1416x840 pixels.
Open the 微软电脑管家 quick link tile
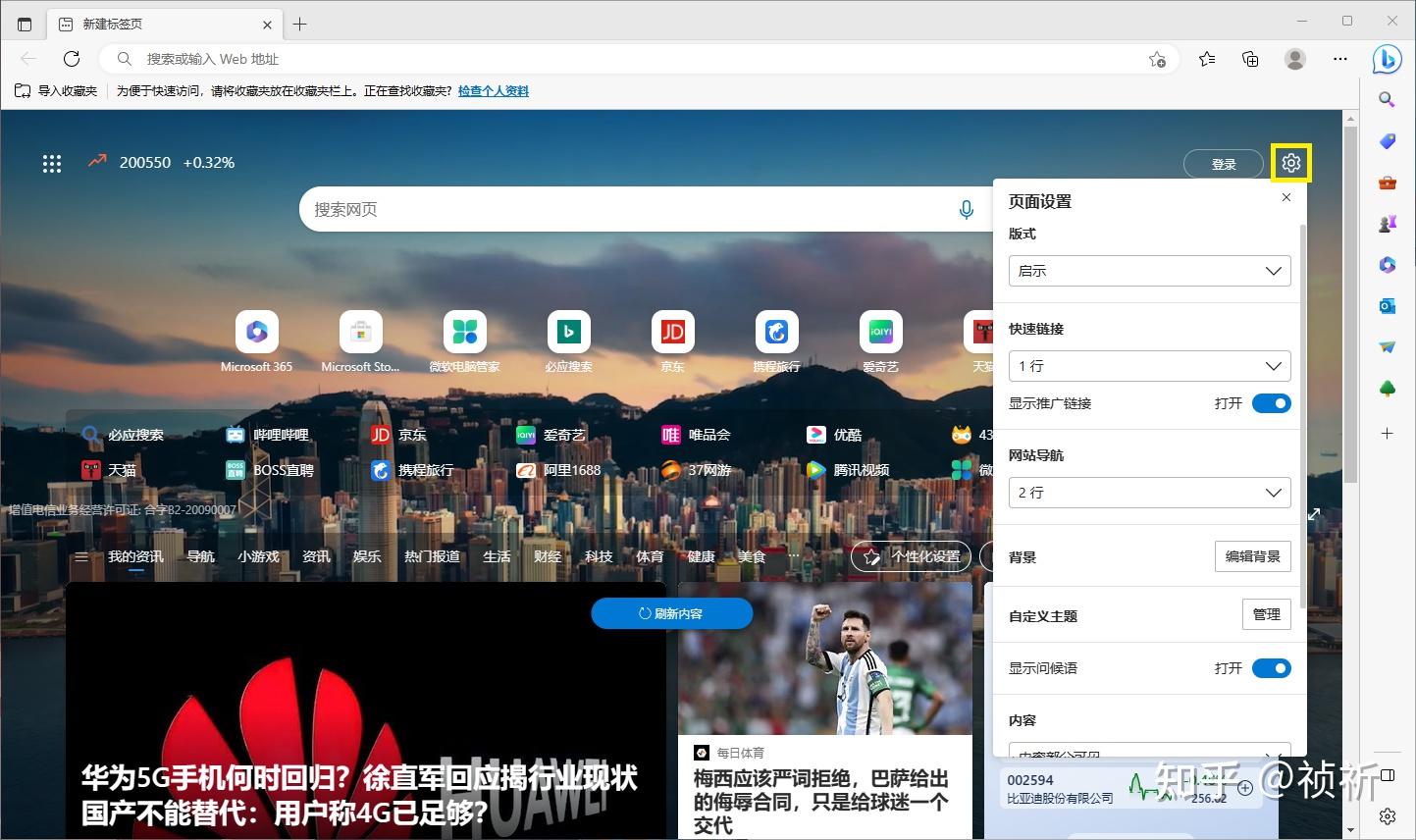[464, 341]
